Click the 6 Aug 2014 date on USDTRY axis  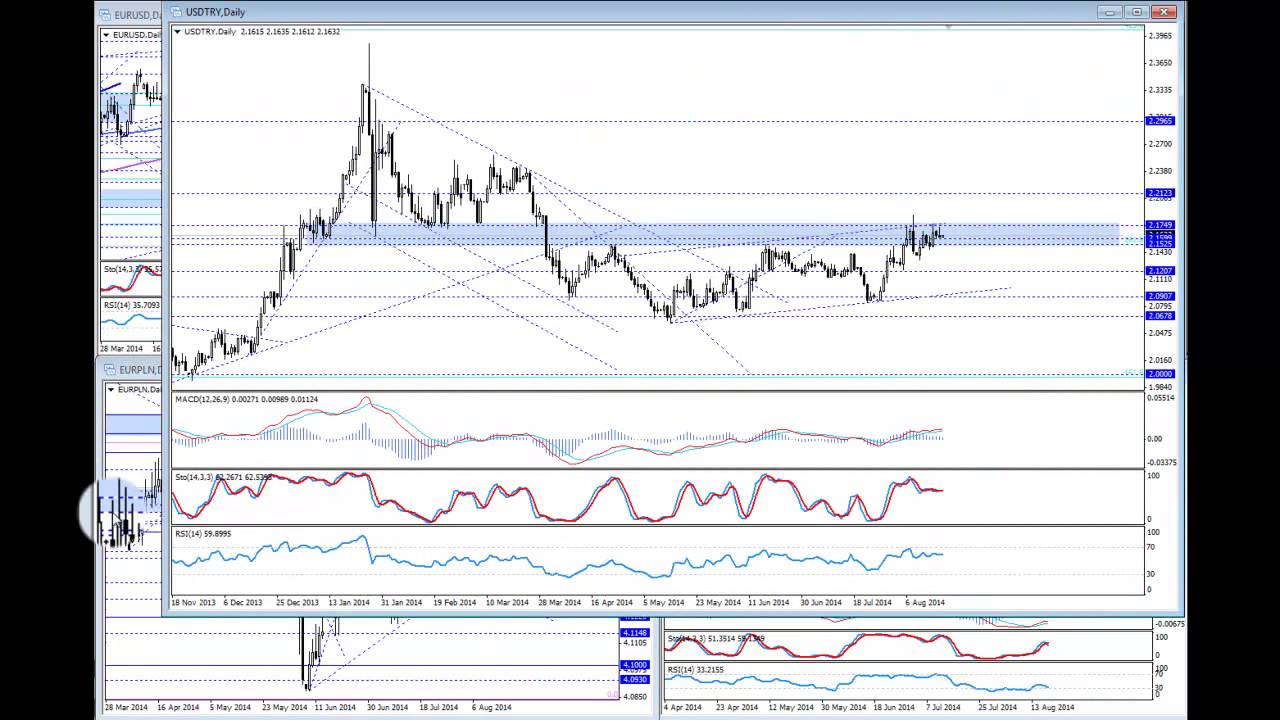[924, 603]
